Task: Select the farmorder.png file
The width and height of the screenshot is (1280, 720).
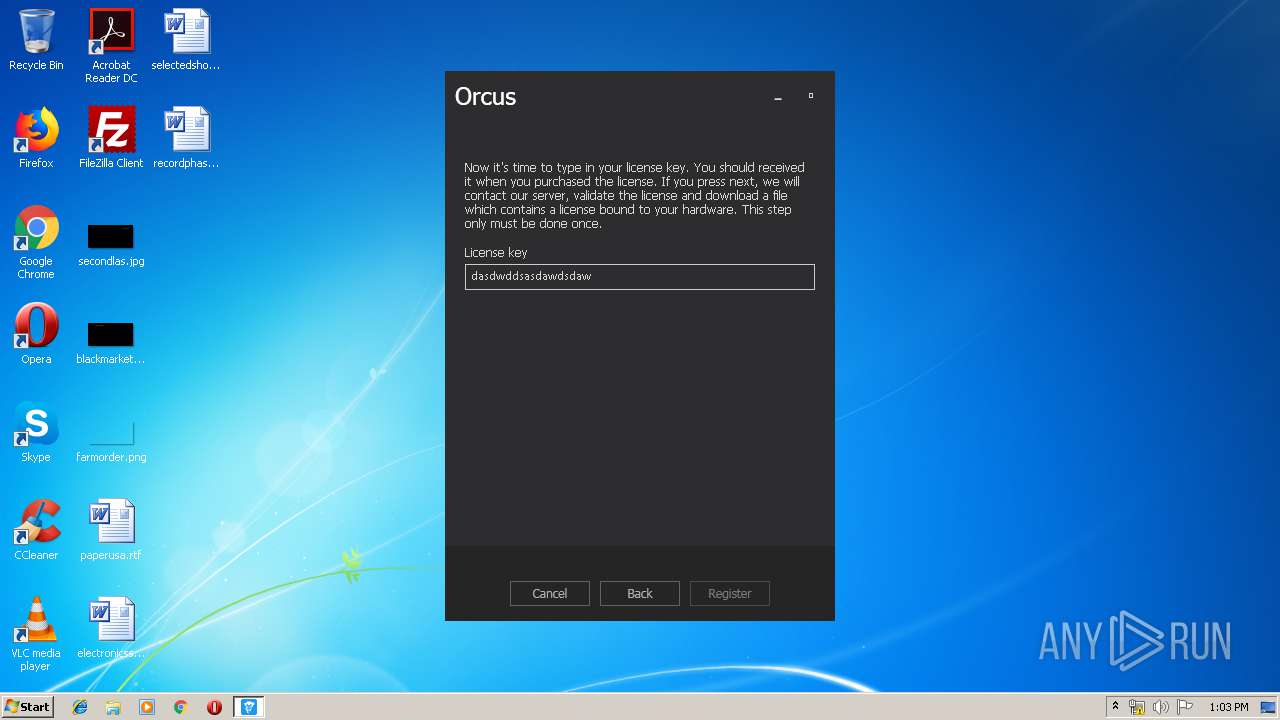Action: [x=111, y=442]
